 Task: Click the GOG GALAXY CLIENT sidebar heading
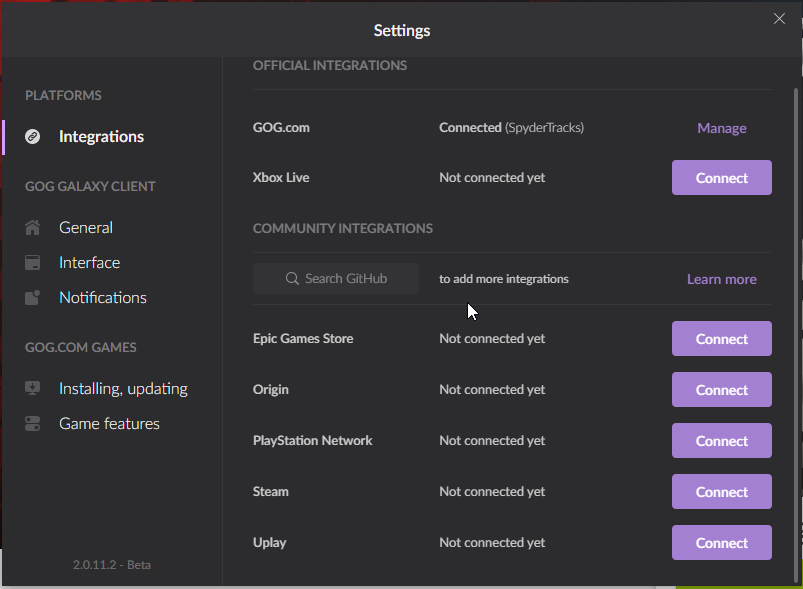90,186
